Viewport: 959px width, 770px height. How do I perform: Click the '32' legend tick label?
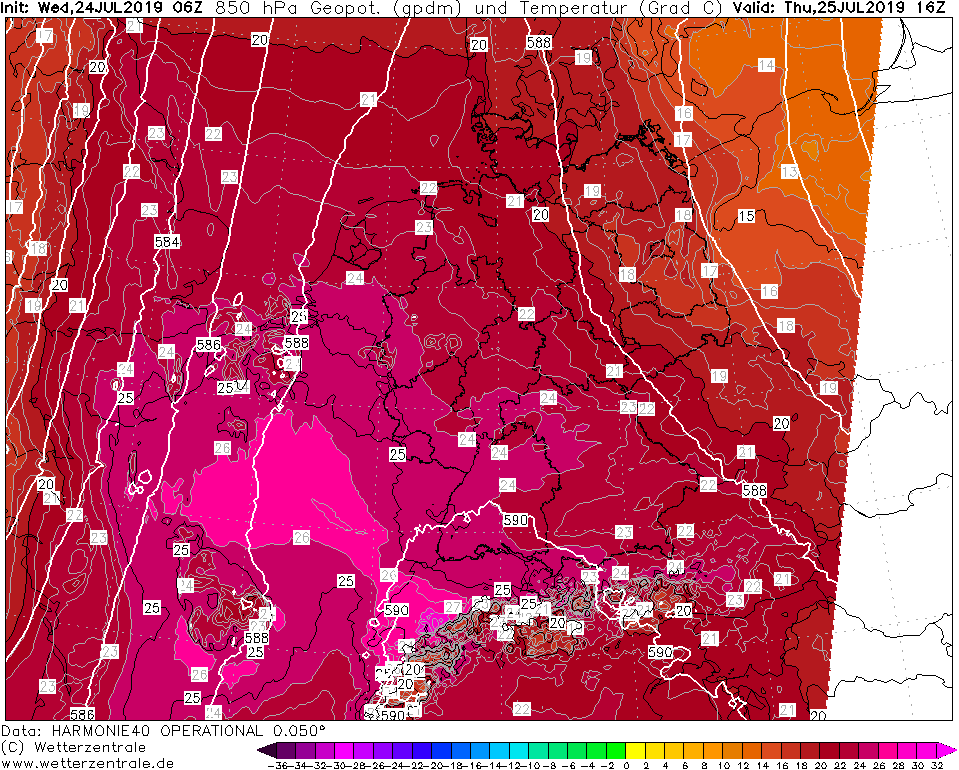point(937,765)
